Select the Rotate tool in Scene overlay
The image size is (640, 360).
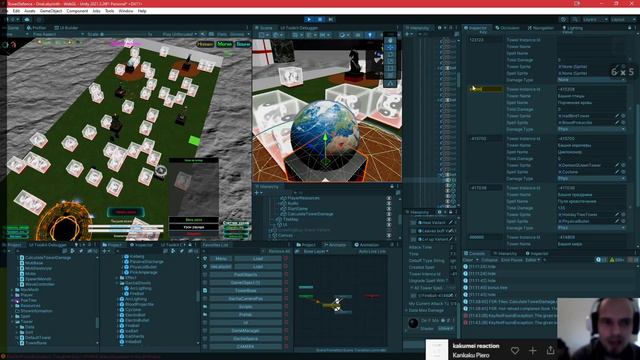[x=390, y=55]
